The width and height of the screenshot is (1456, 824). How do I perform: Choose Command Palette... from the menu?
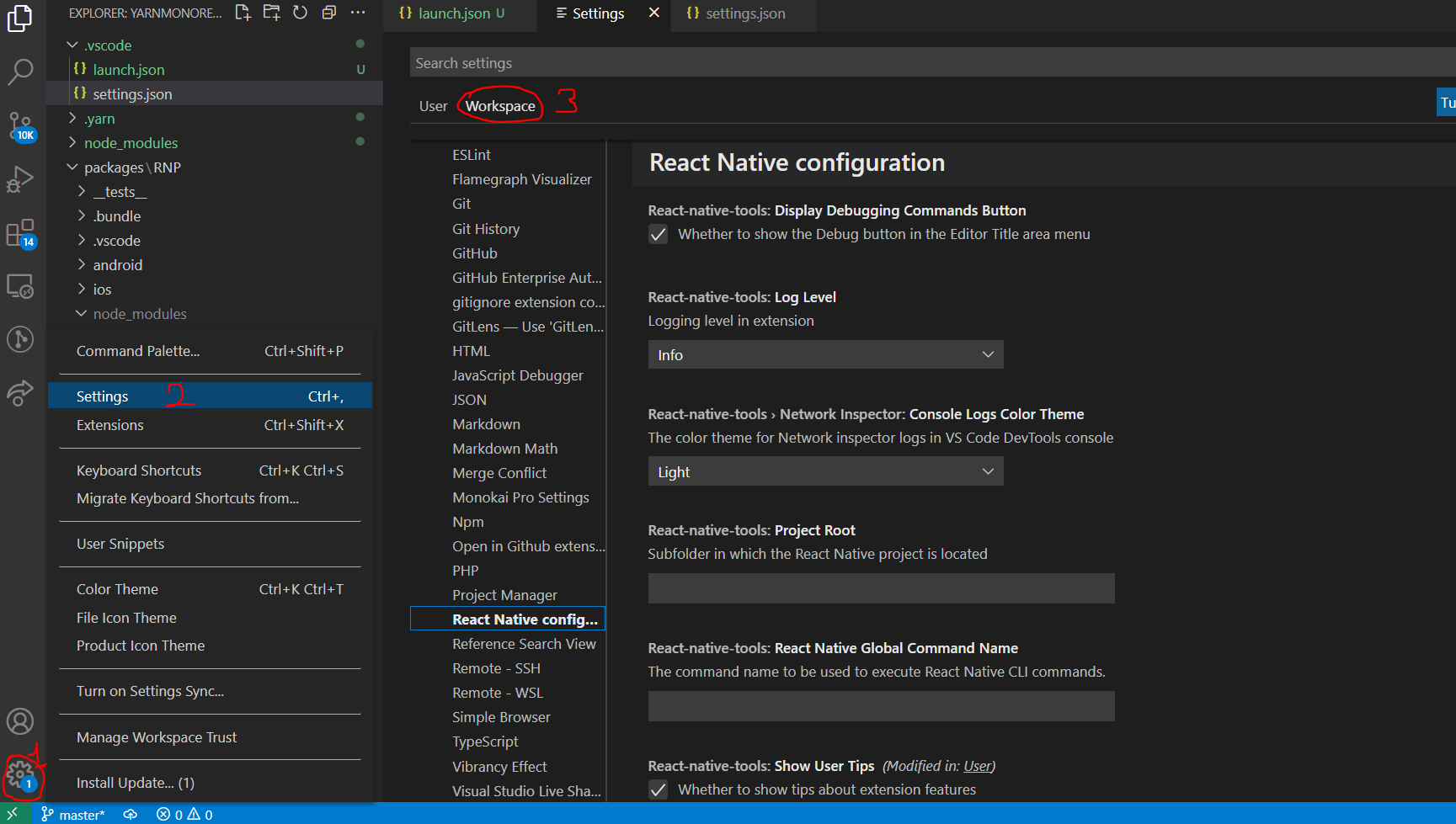[x=210, y=351]
